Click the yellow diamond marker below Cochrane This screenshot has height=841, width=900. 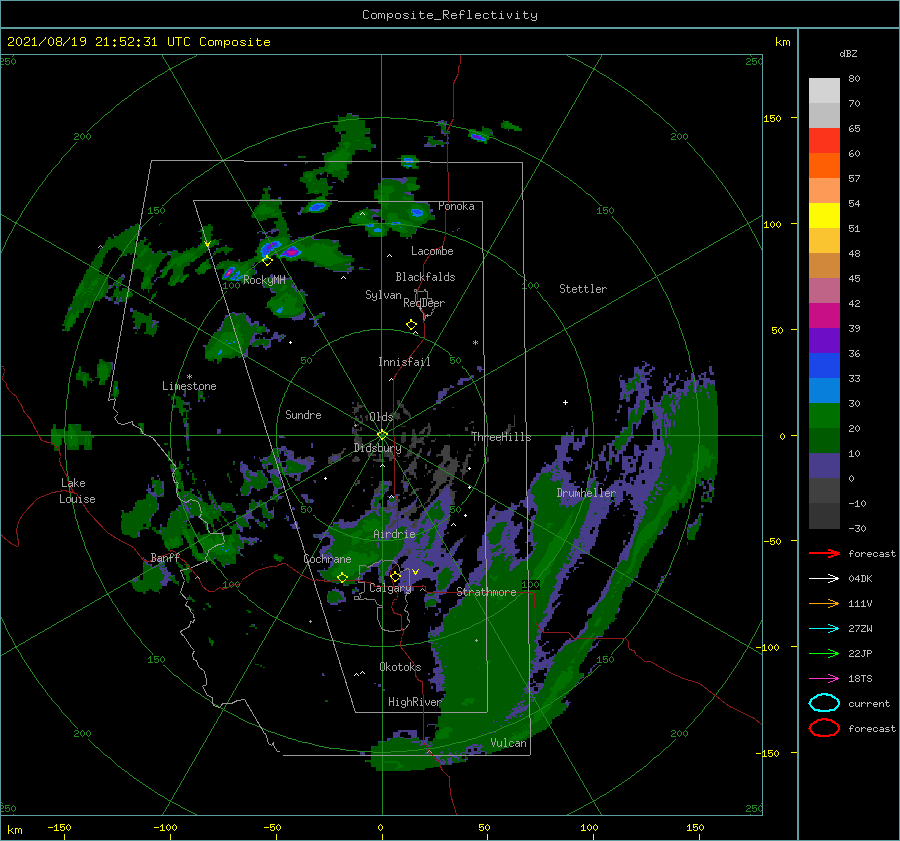[342, 577]
